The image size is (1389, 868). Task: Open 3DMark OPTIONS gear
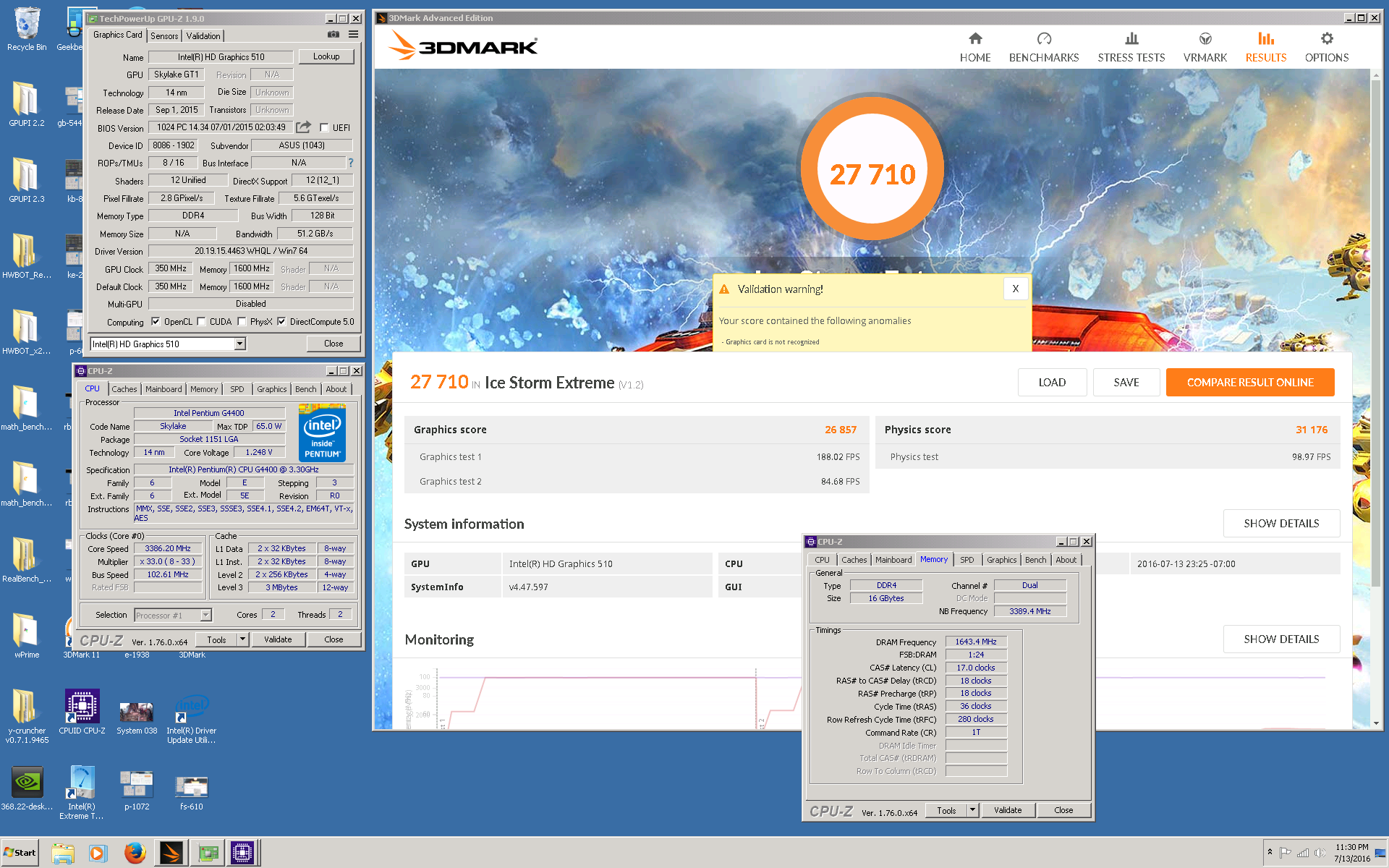tap(1327, 48)
